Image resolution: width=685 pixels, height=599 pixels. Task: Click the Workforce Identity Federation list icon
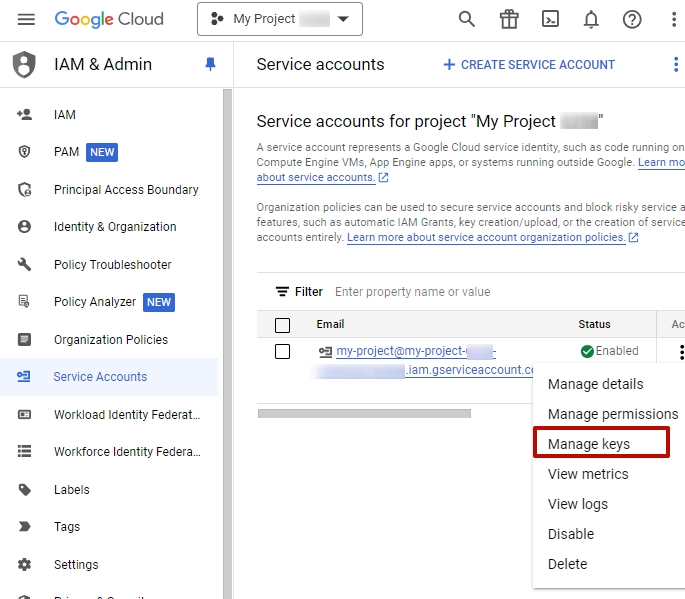24,451
